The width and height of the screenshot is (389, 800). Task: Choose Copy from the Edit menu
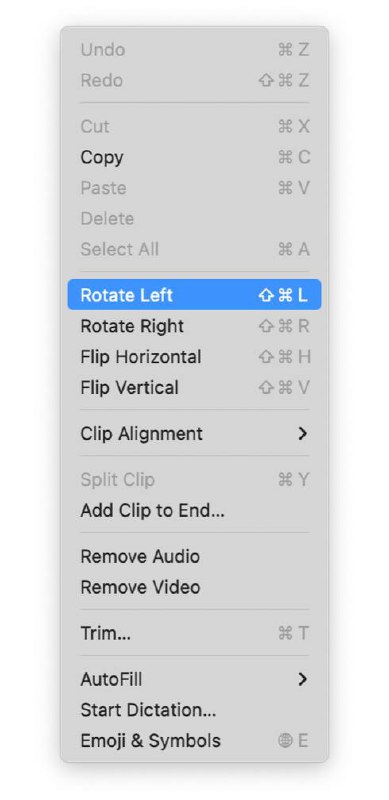(x=194, y=157)
